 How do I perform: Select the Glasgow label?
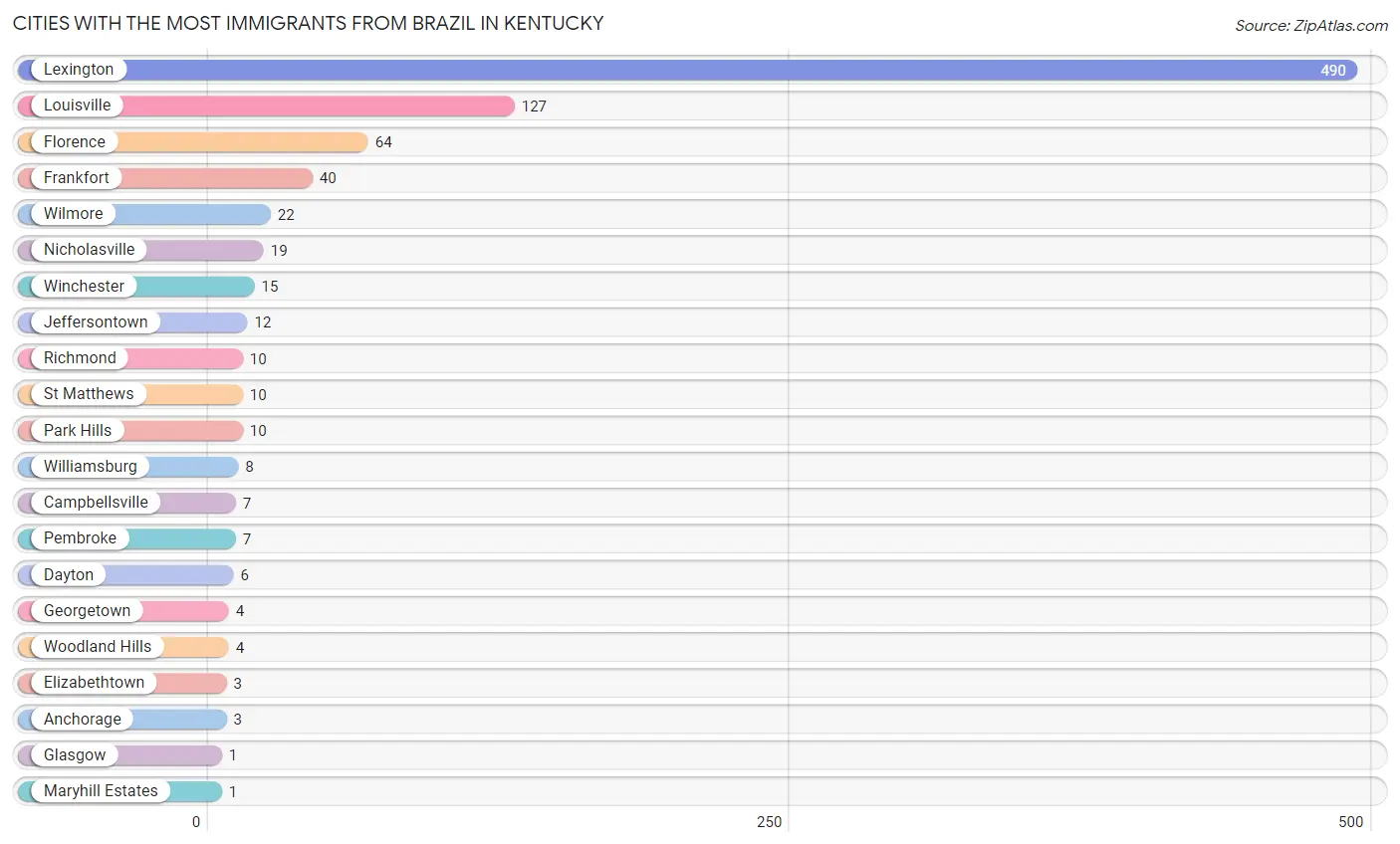click(x=75, y=754)
